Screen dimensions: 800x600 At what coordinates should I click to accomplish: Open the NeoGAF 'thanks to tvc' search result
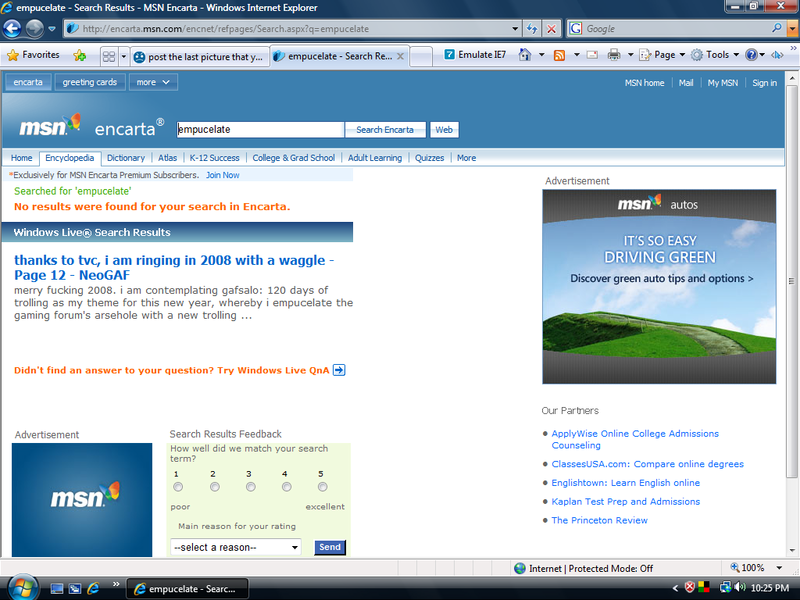click(174, 267)
